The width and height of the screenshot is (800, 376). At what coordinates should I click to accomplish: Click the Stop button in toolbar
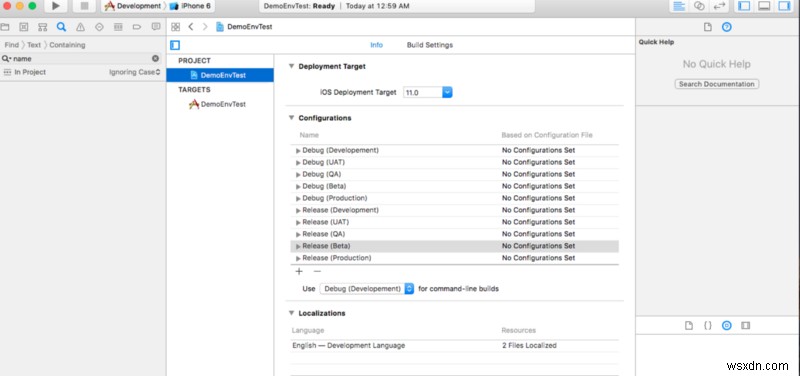point(84,6)
